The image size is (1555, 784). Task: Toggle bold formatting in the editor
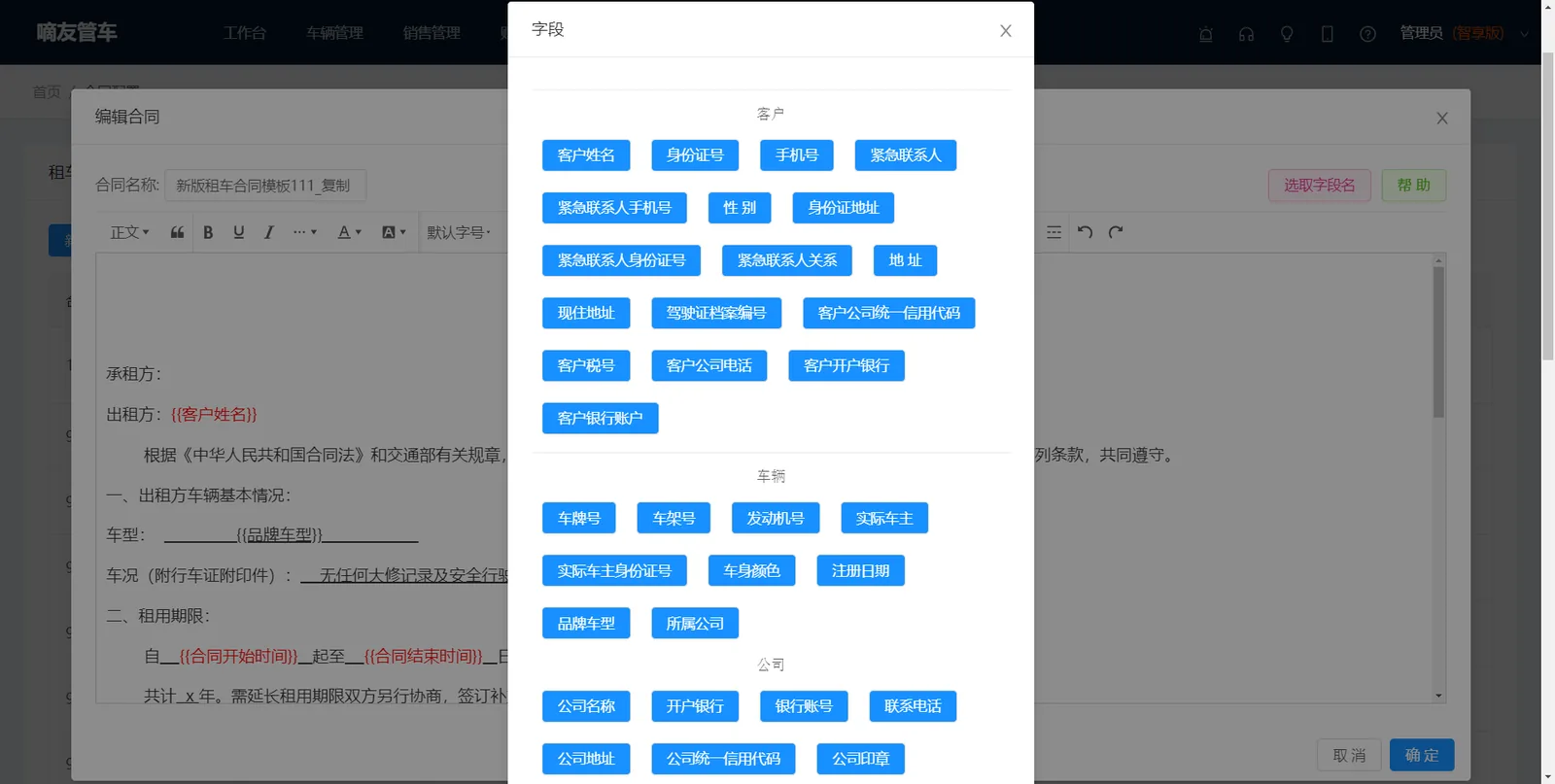(208, 232)
